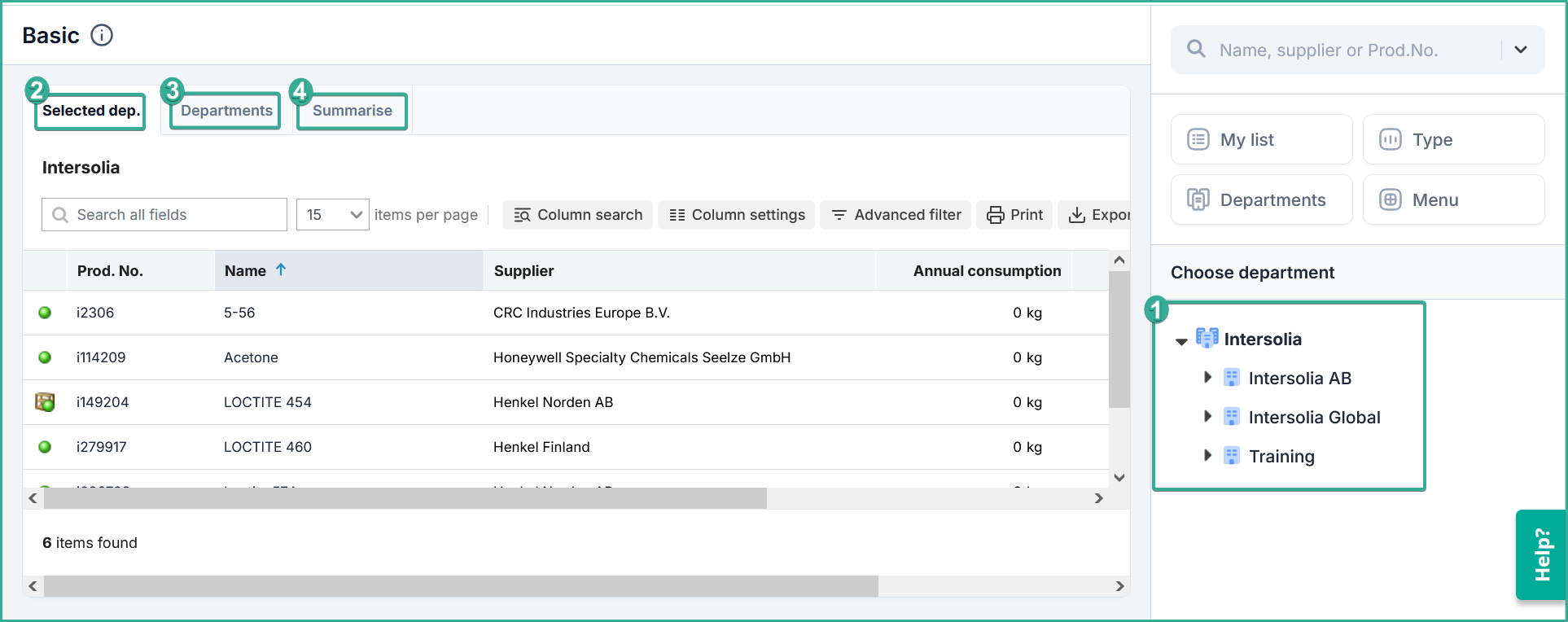
Task: Click the info icon beside Basic
Action: [x=102, y=35]
